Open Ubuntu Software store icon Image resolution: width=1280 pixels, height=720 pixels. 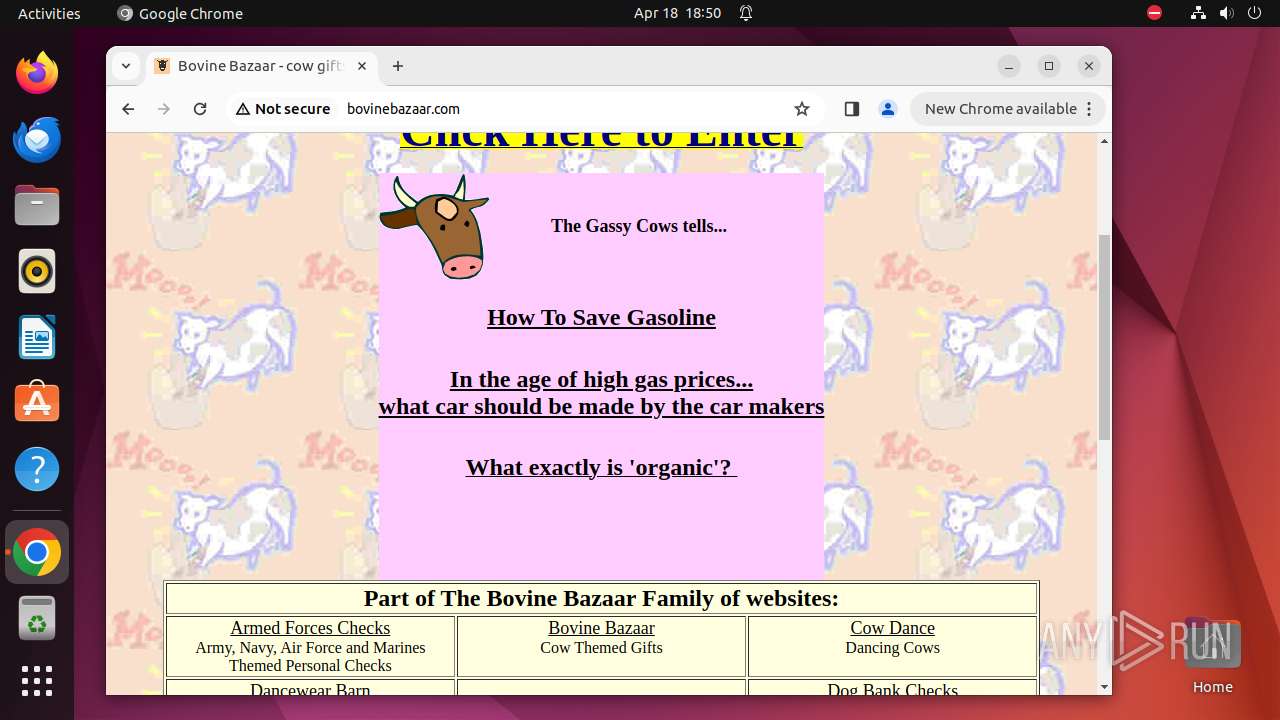point(37,403)
